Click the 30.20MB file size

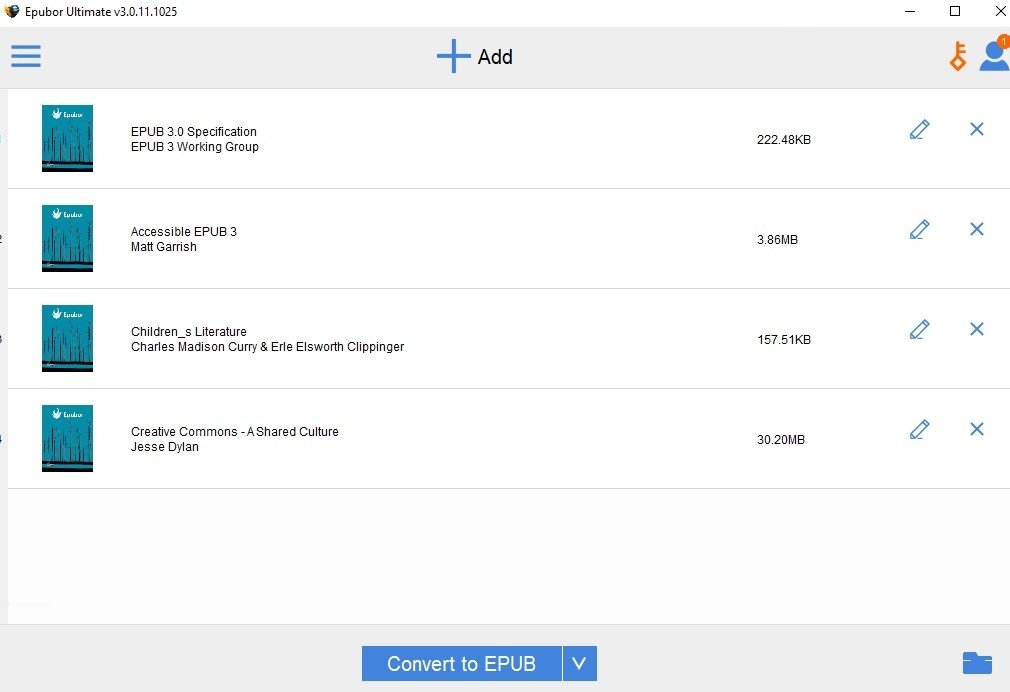[x=781, y=439]
